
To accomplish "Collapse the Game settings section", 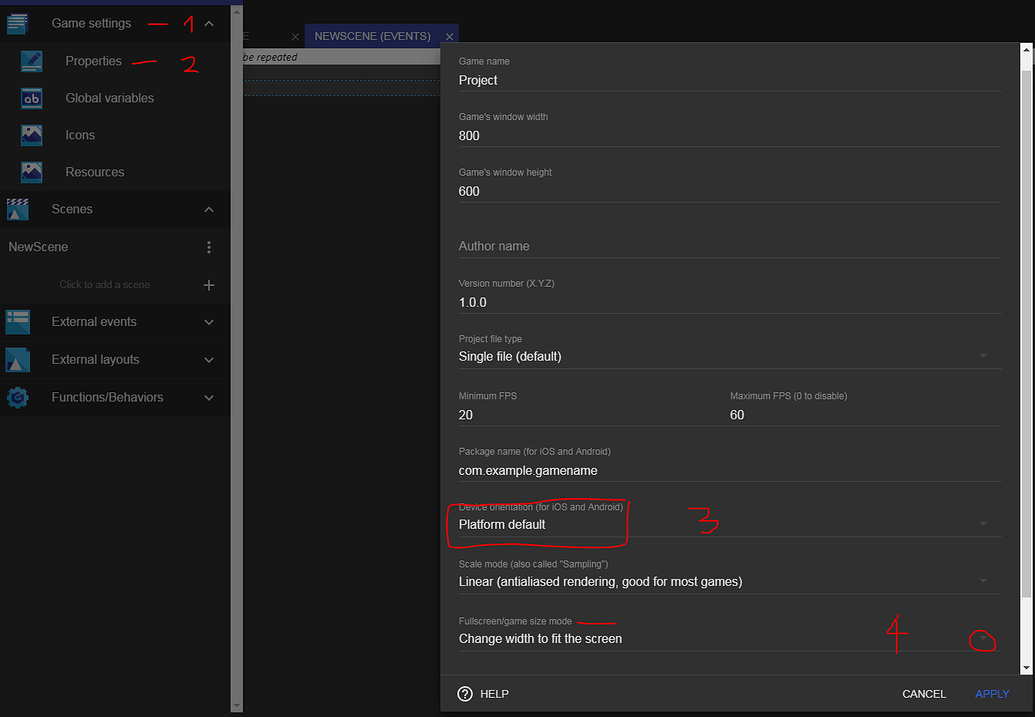I will point(209,22).
